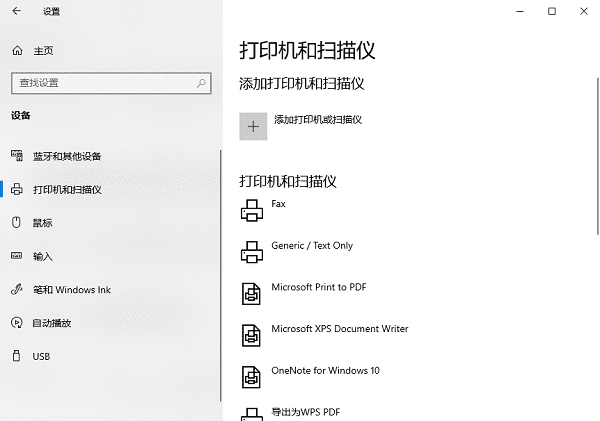Click the back arrow in Settings header
Image resolution: width=600 pixels, height=421 pixels.
[x=17, y=12]
